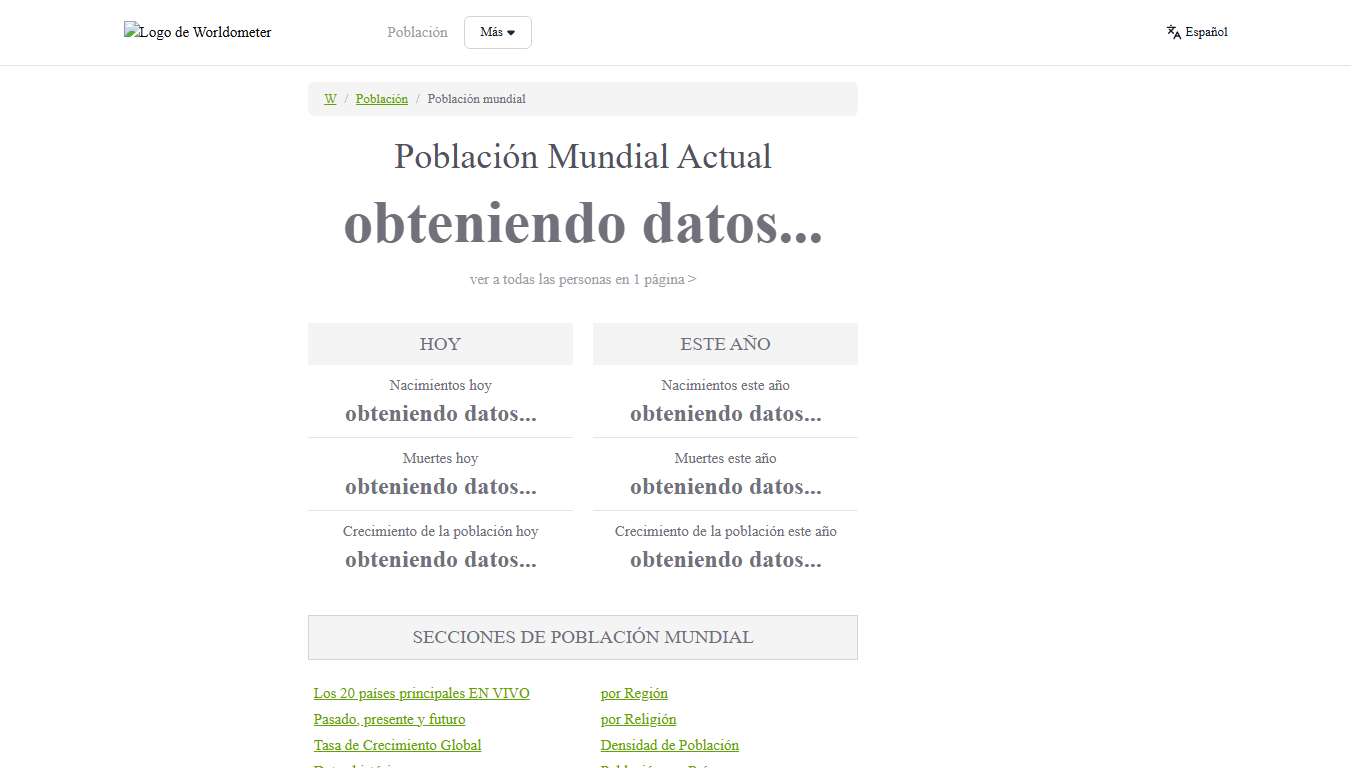1366x768 pixels.
Task: Click the Pasado, presente y futuro link
Action: tap(389, 719)
